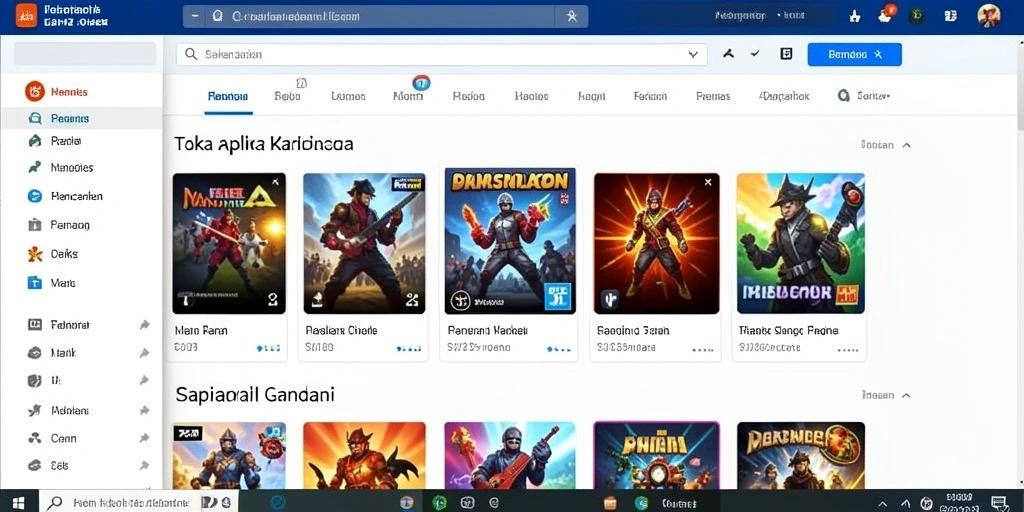The height and width of the screenshot is (512, 1024).
Task: Click the Thanbe Sange Regne title
Action: [x=788, y=330]
